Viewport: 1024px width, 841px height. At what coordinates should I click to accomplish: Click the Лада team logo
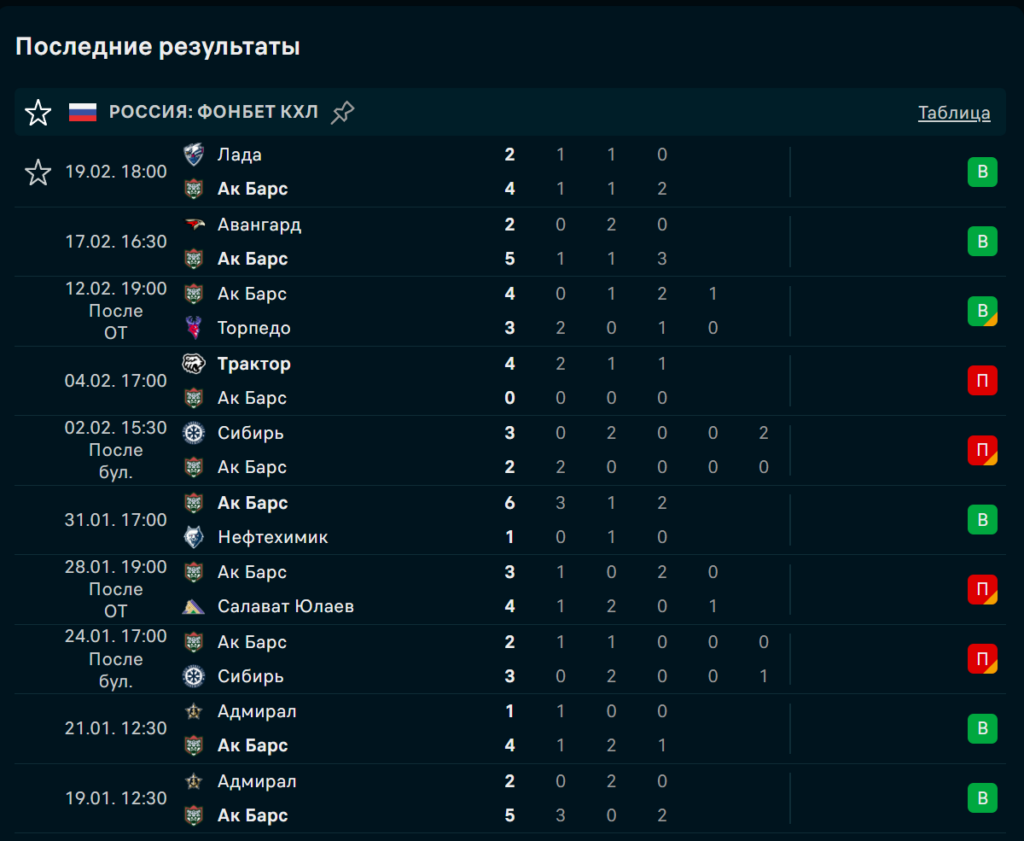click(x=194, y=155)
